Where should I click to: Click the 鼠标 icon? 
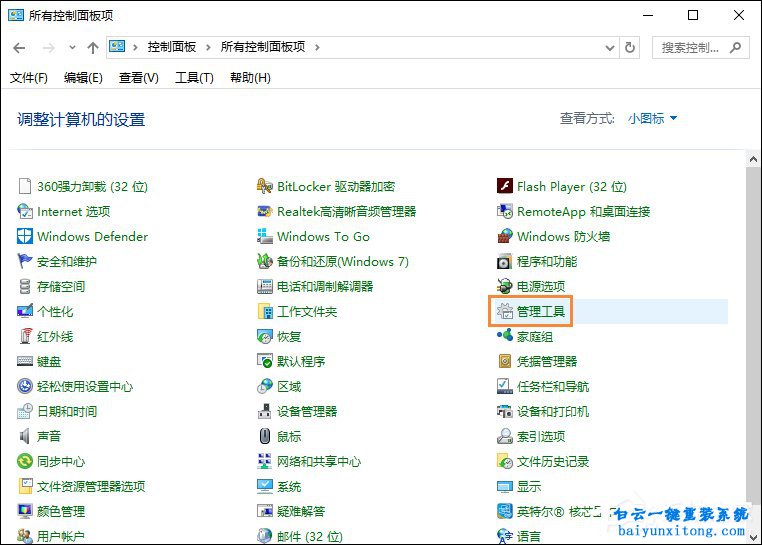coord(265,437)
